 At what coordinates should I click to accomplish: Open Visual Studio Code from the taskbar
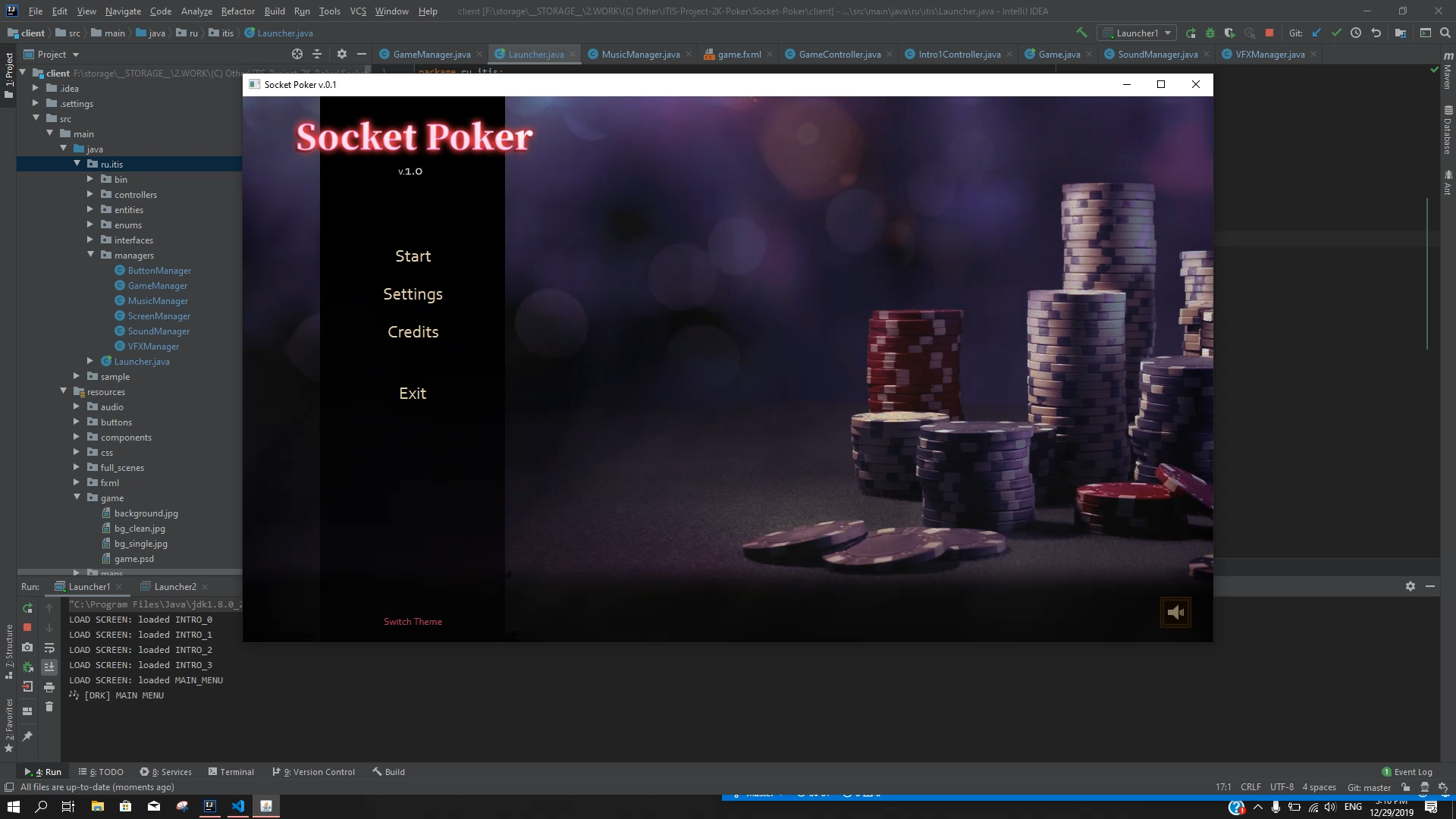[x=238, y=806]
